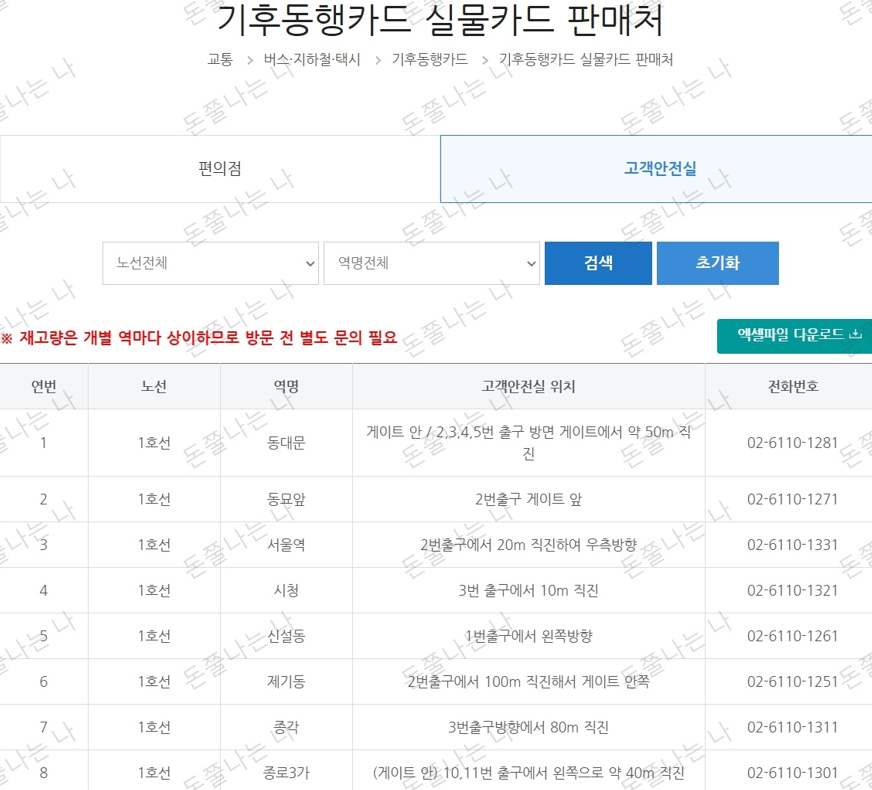Click the blue 검색 search button
This screenshot has height=790, width=872.
pos(597,263)
